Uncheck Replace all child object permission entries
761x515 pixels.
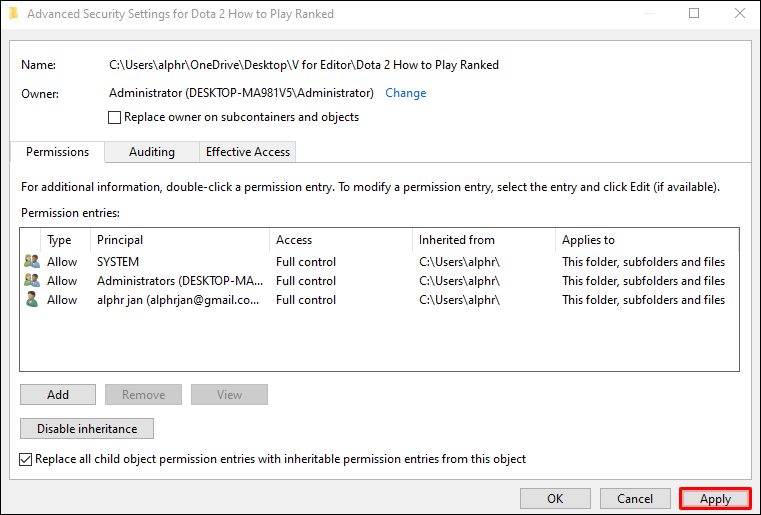(x=26, y=460)
